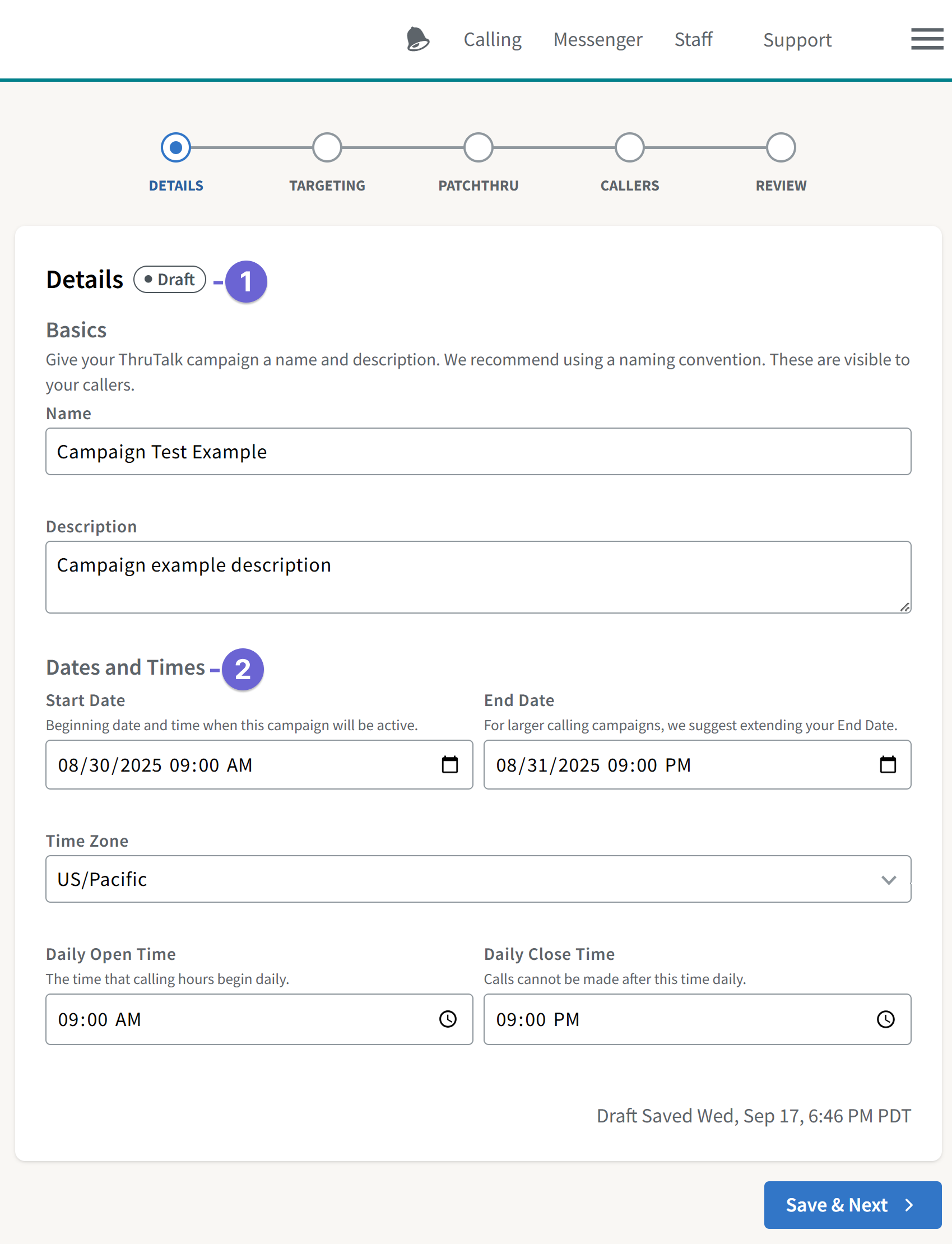The width and height of the screenshot is (952, 1244).
Task: Click the Start Date field value
Action: 155,765
